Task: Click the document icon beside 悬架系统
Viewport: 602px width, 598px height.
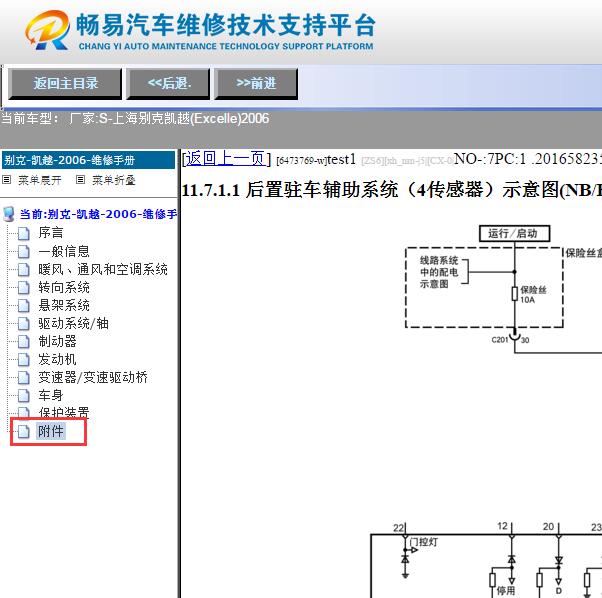Action: pos(23,306)
